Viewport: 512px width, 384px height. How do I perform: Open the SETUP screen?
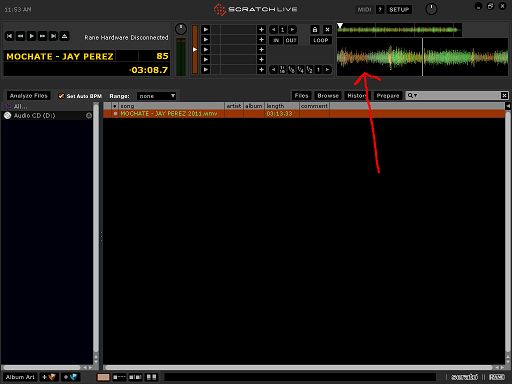coord(399,10)
